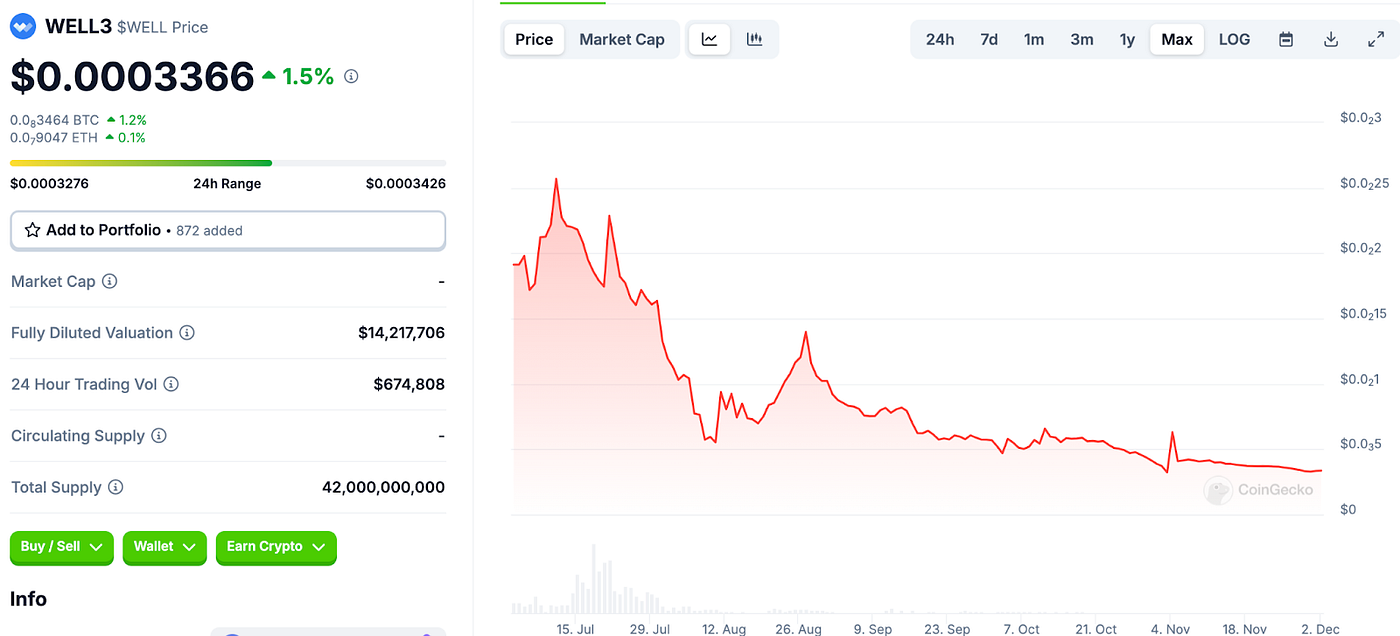The image size is (1400, 636).
Task: Show Circulating Supply info icon
Action: click(x=159, y=436)
